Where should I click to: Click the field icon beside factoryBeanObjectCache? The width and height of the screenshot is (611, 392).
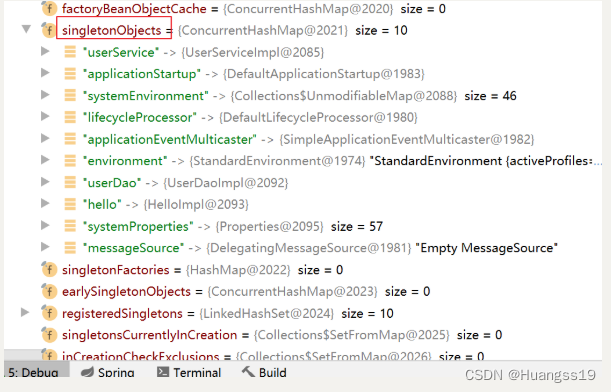(x=49, y=8)
